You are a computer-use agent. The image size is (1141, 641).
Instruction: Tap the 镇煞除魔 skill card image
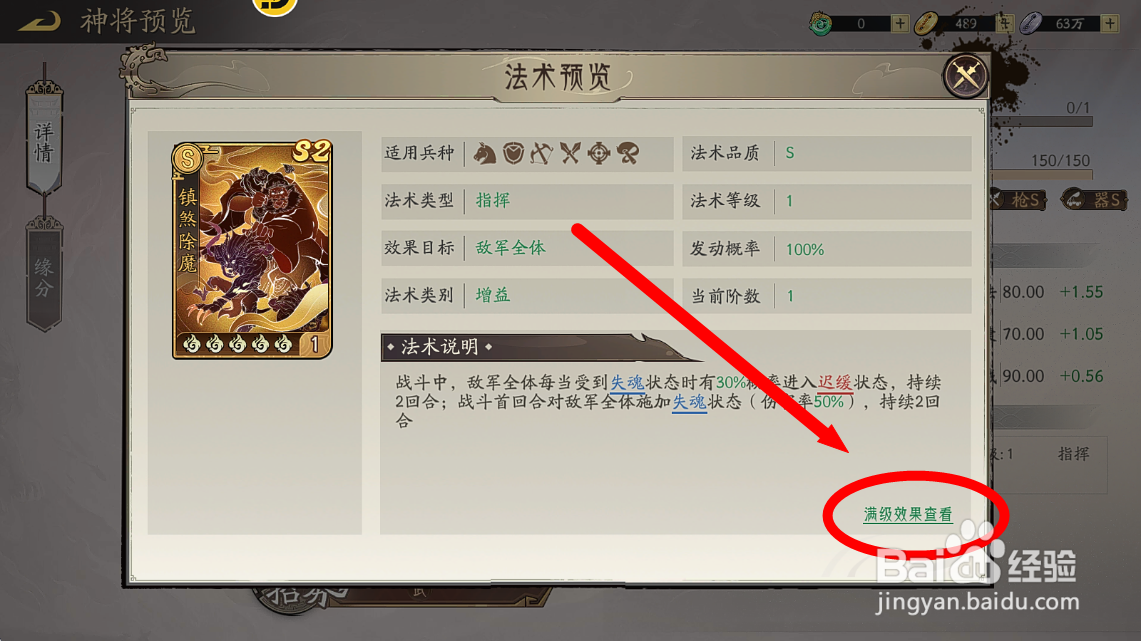coord(252,250)
